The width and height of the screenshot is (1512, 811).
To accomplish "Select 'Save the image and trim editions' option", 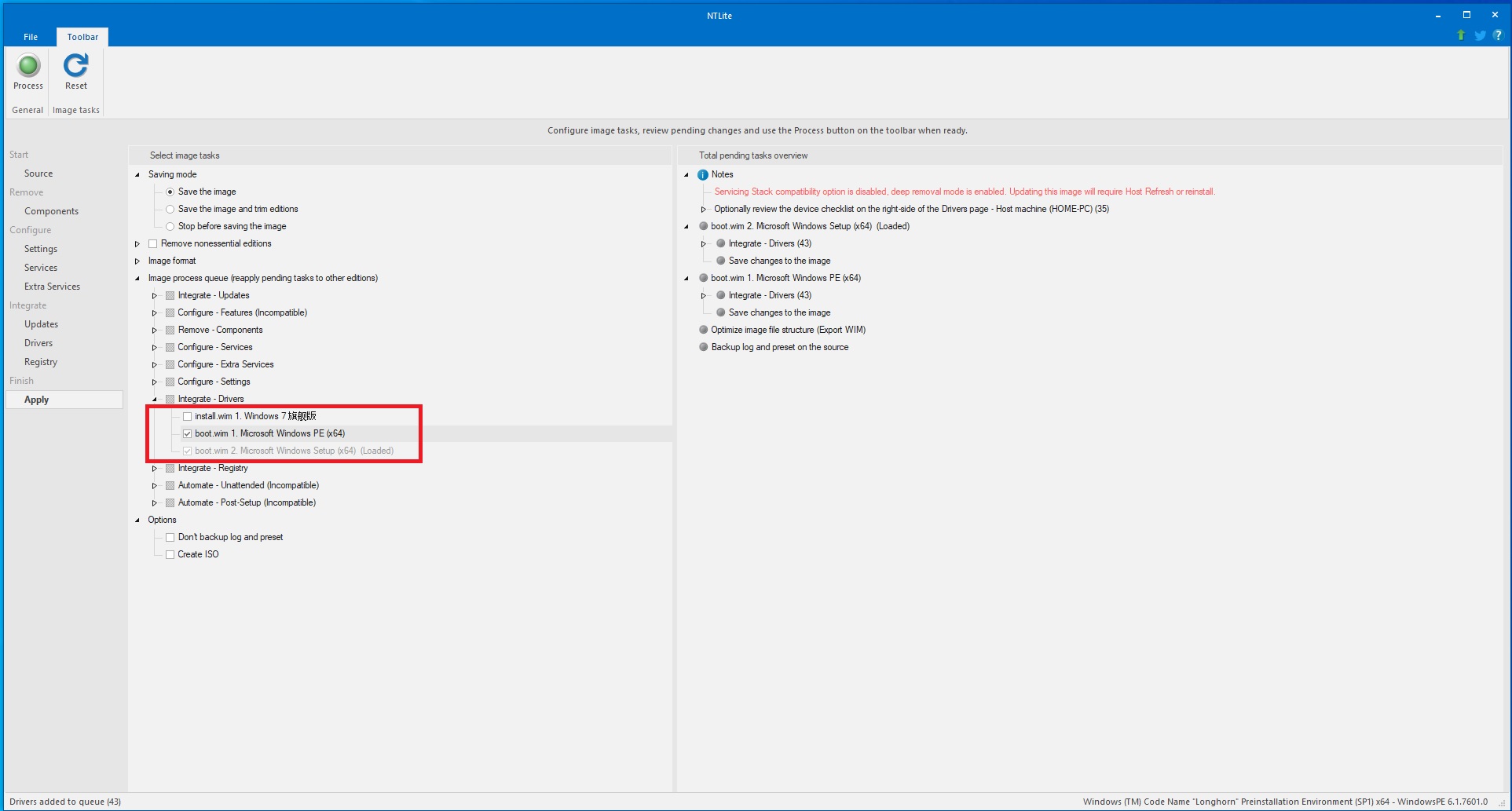I will coord(170,209).
